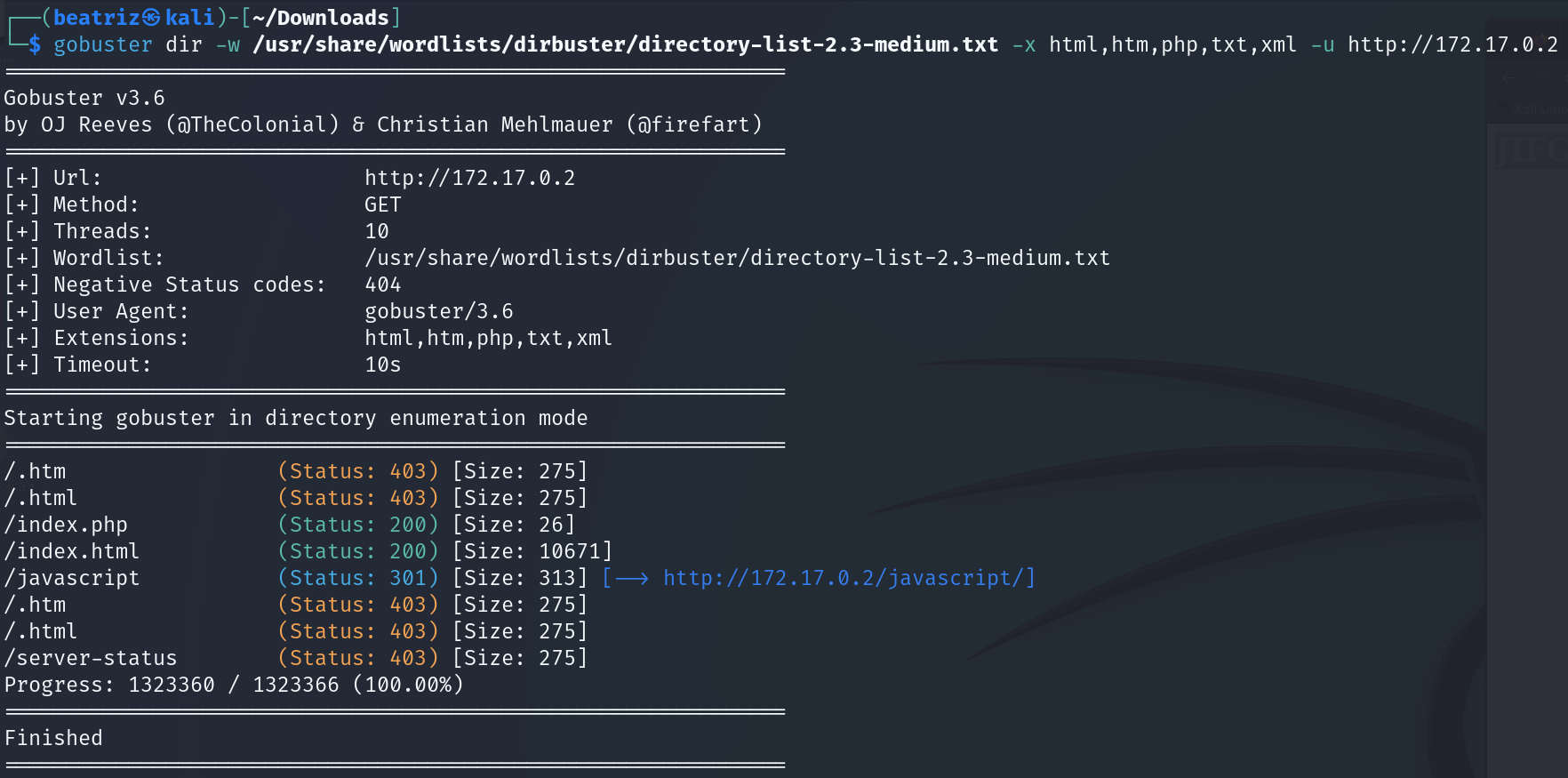
Task: Click the Timeout value 10s
Action: click(x=383, y=365)
